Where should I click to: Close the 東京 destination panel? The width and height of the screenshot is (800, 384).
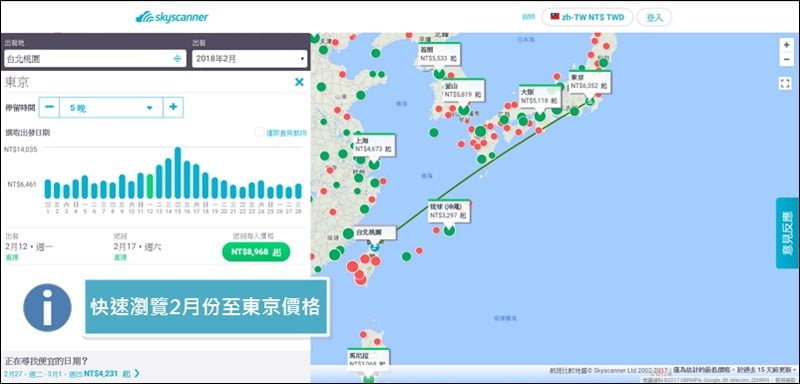click(x=299, y=82)
